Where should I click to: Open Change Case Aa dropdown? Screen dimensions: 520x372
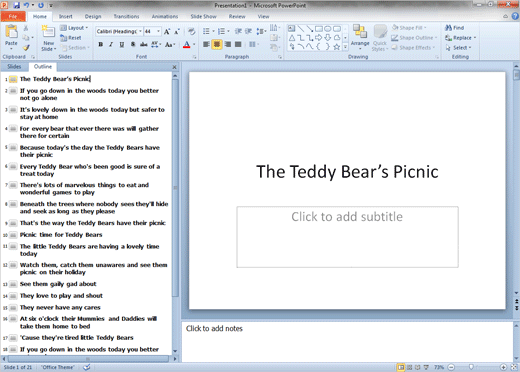pos(170,44)
